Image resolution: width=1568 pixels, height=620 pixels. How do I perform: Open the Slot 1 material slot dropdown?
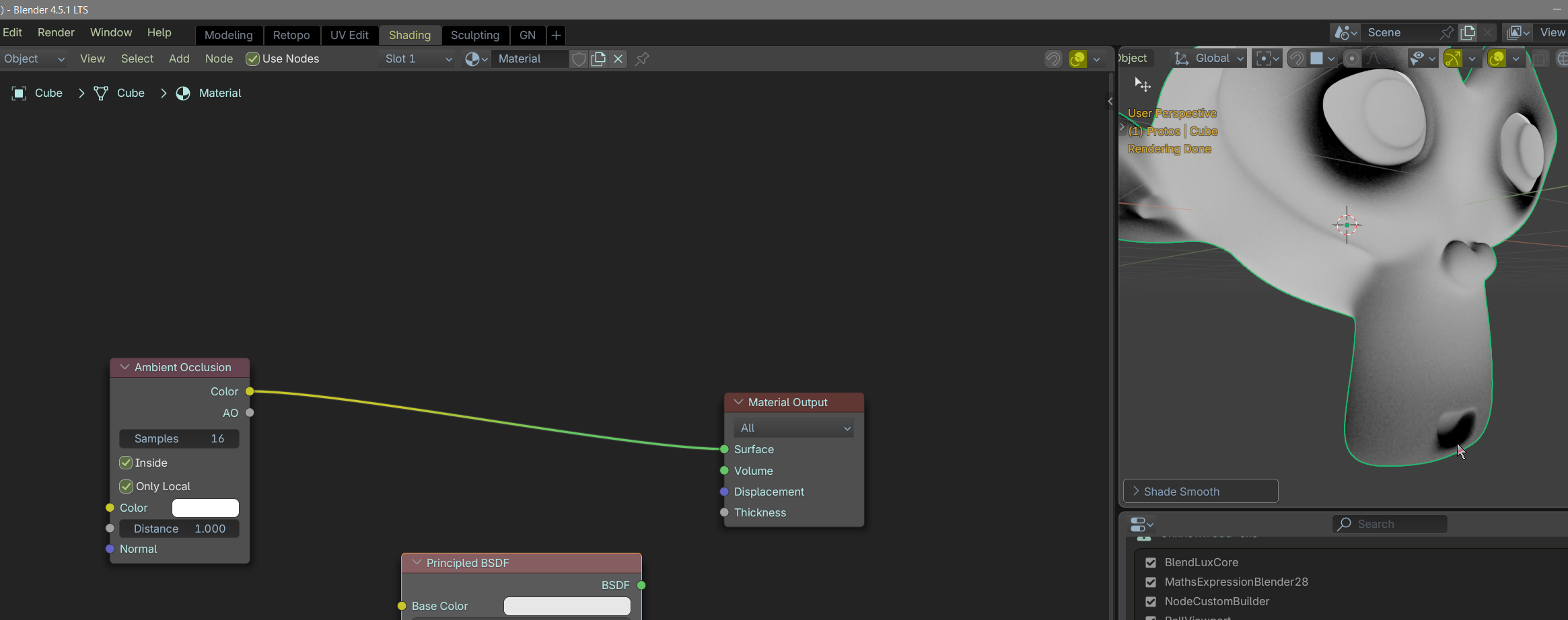(417, 59)
